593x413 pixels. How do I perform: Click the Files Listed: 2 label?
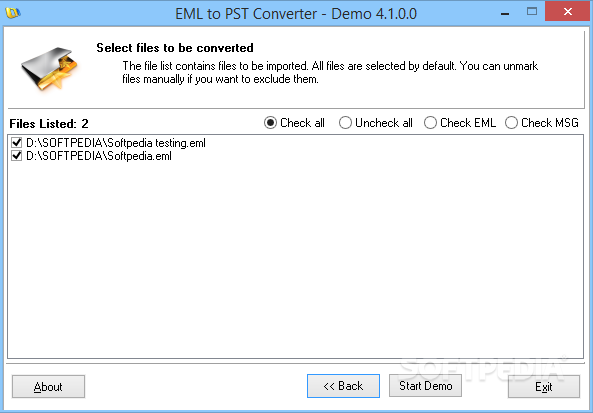click(x=49, y=124)
